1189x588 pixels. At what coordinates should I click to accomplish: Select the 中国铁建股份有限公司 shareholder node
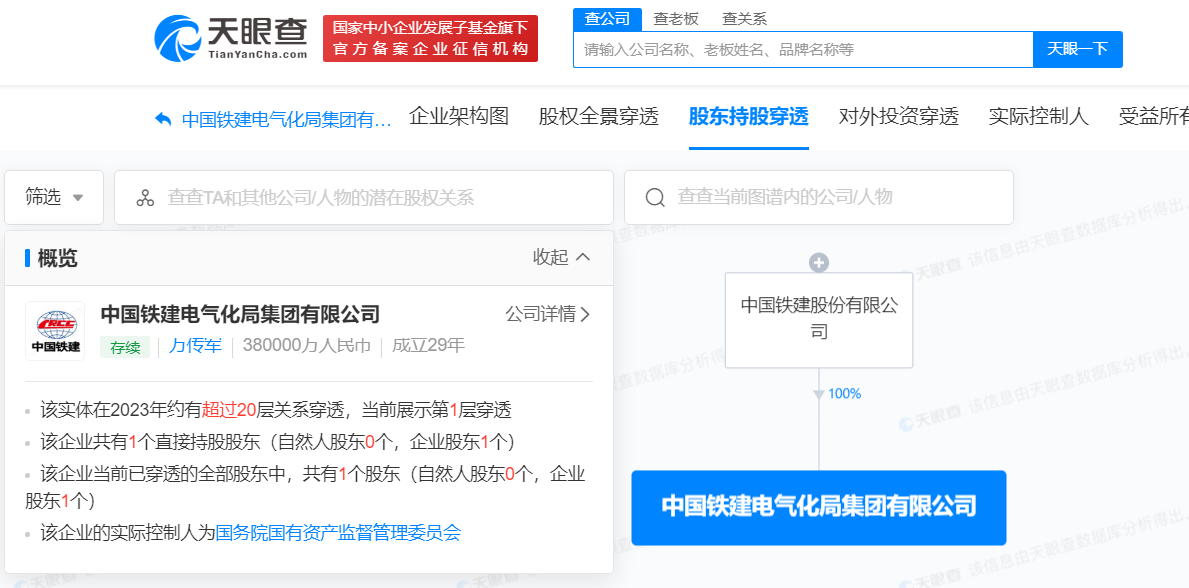[819, 319]
